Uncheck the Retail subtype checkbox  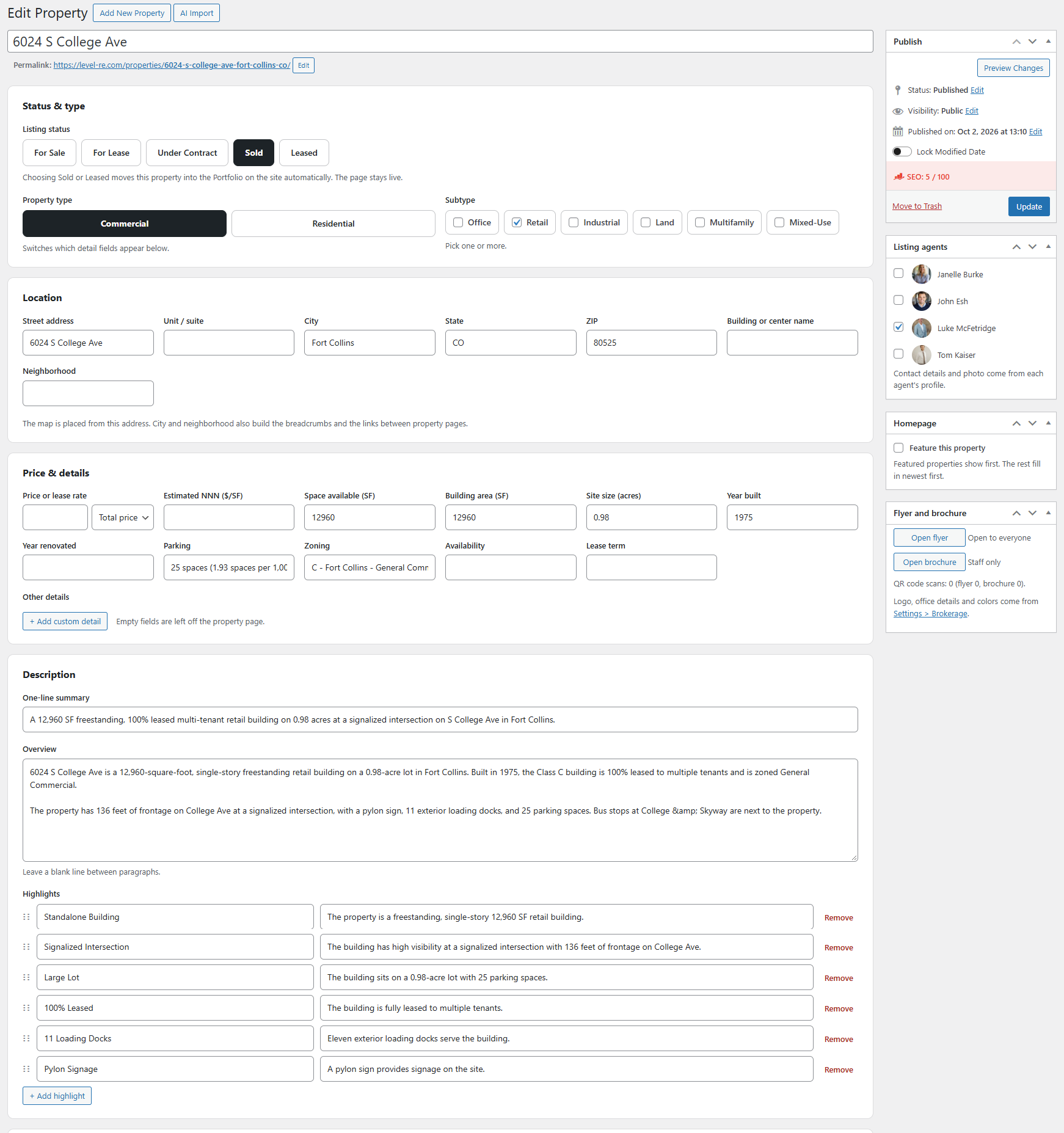coord(517,222)
